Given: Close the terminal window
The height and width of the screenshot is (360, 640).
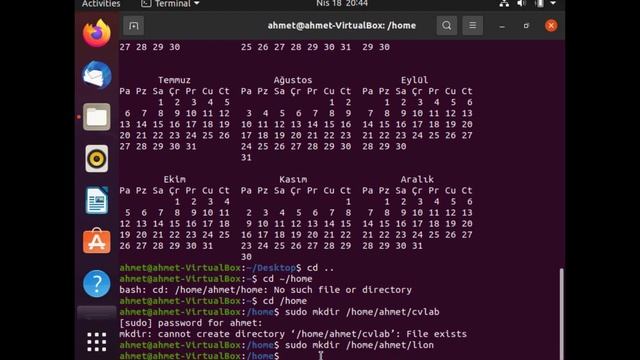Looking at the screenshot, I should (x=551, y=26).
